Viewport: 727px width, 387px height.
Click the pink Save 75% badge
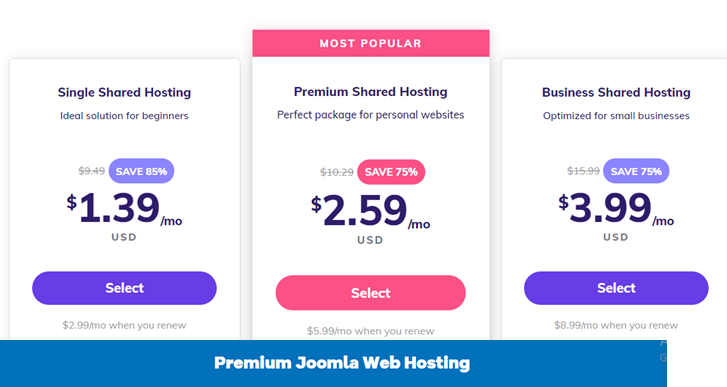click(391, 172)
